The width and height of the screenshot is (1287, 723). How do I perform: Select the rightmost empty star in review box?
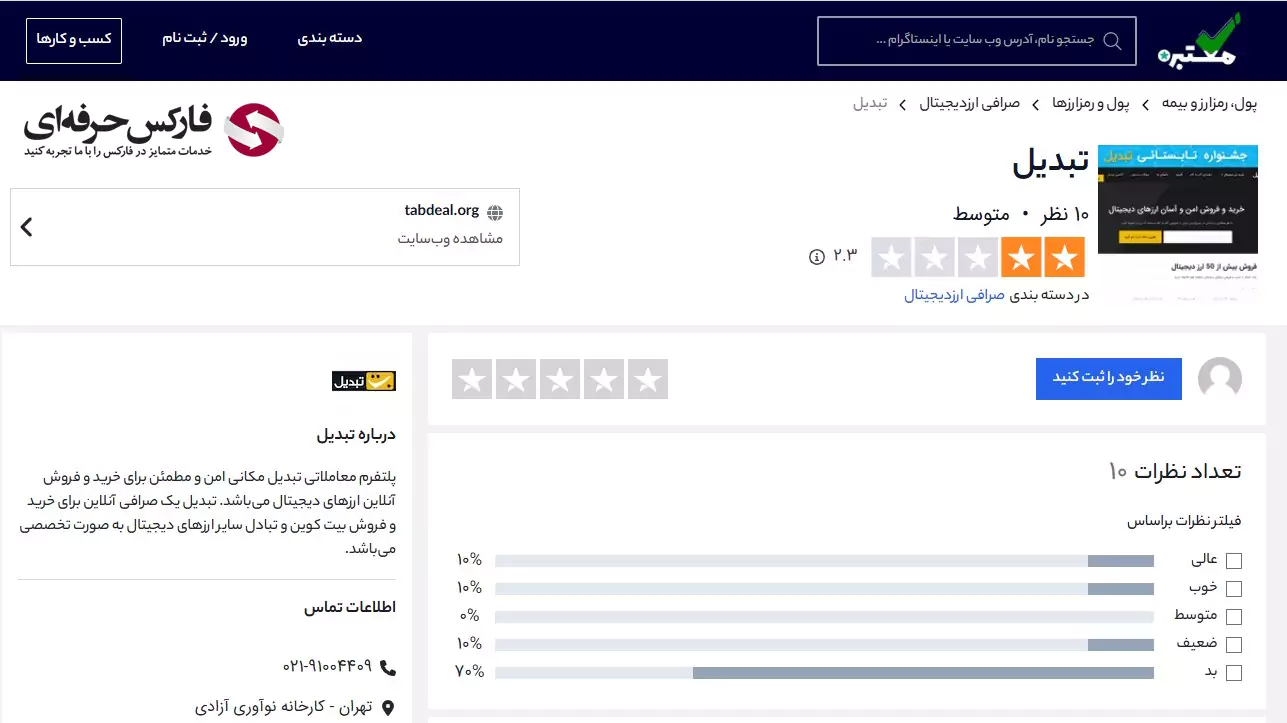[x=648, y=380]
